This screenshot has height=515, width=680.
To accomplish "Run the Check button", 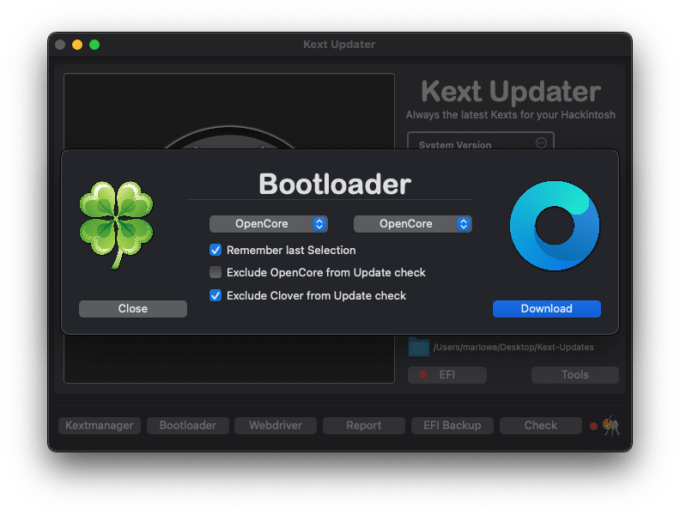I will click(x=540, y=425).
